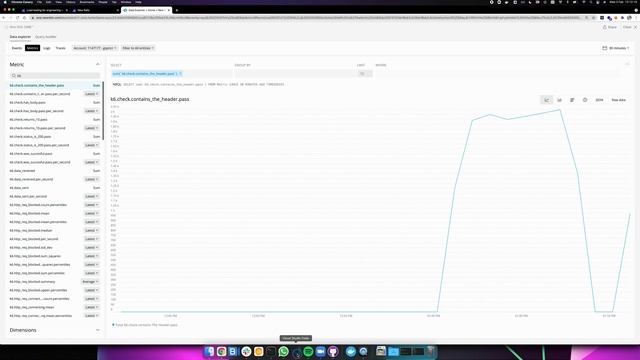Select the bar chart type icon
640x360 pixels.
pyautogui.click(x=559, y=100)
